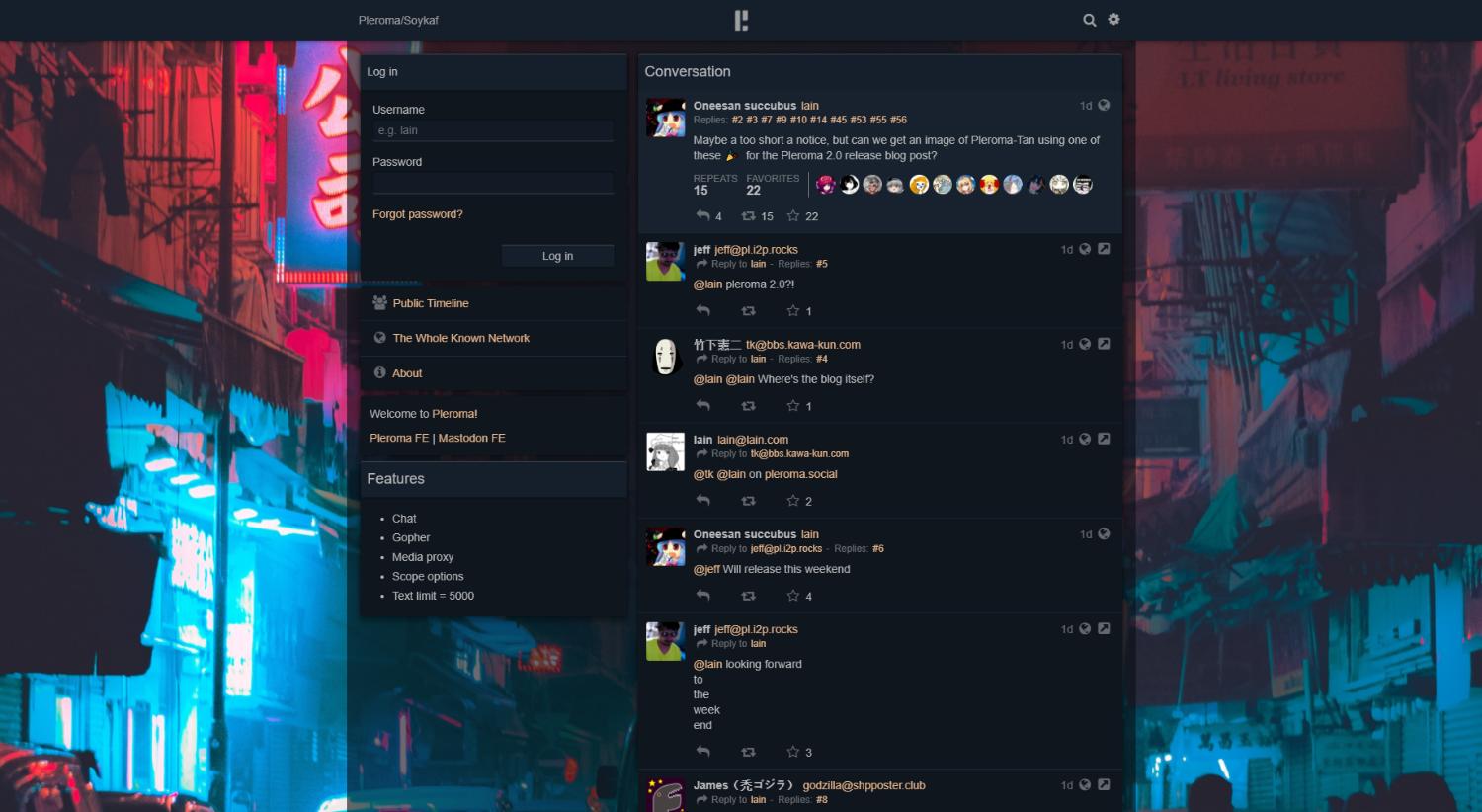This screenshot has width=1482, height=812.
Task: Click the "Scope options" feature entry
Action: [x=428, y=576]
